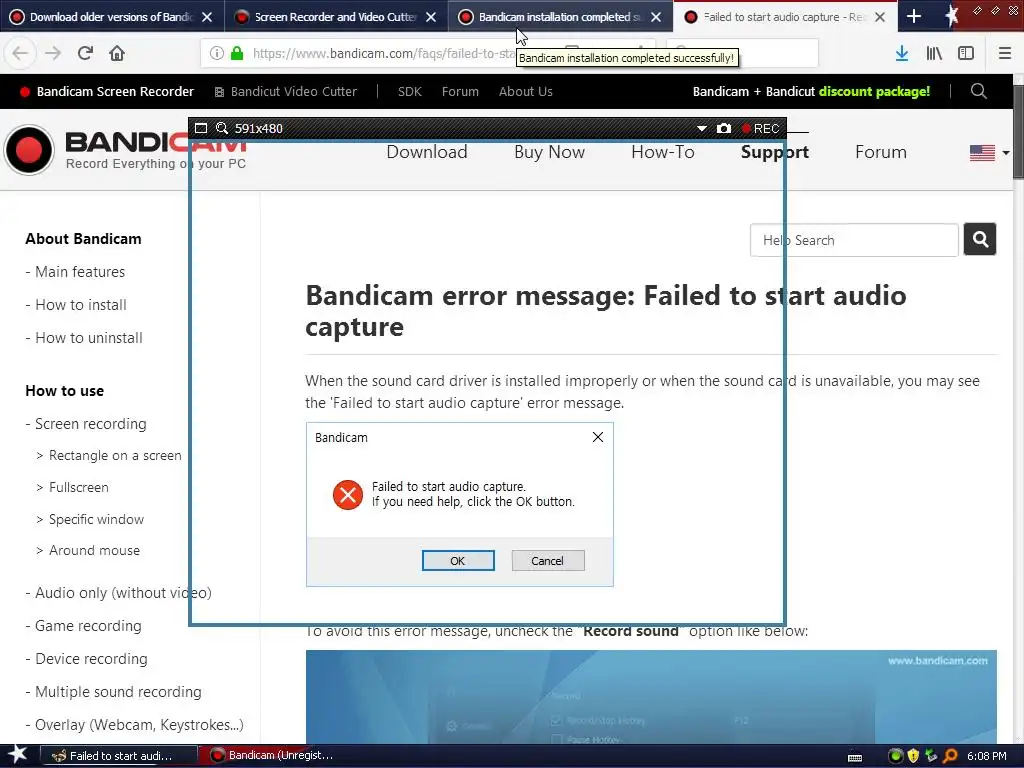Open a new browser tab with plus
The height and width of the screenshot is (768, 1024).
pos(914,16)
